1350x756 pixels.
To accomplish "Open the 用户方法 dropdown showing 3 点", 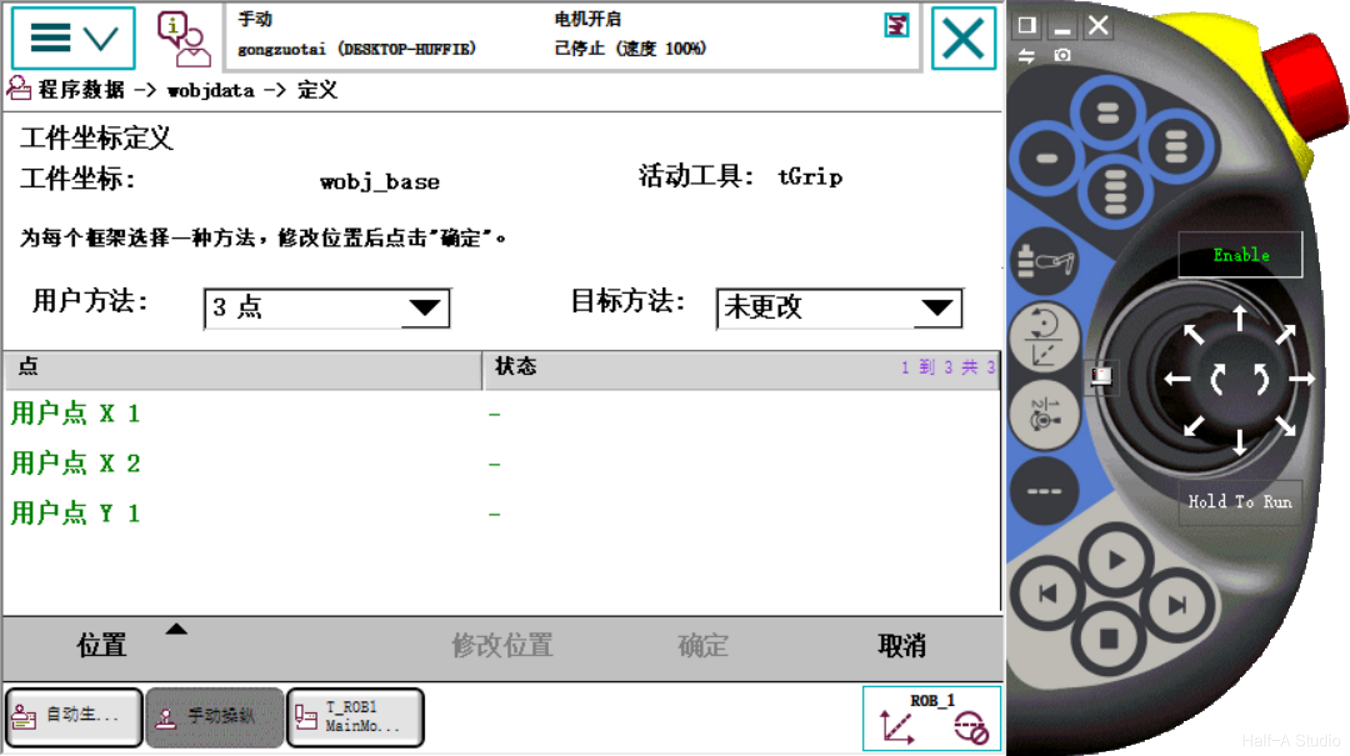I will [327, 308].
